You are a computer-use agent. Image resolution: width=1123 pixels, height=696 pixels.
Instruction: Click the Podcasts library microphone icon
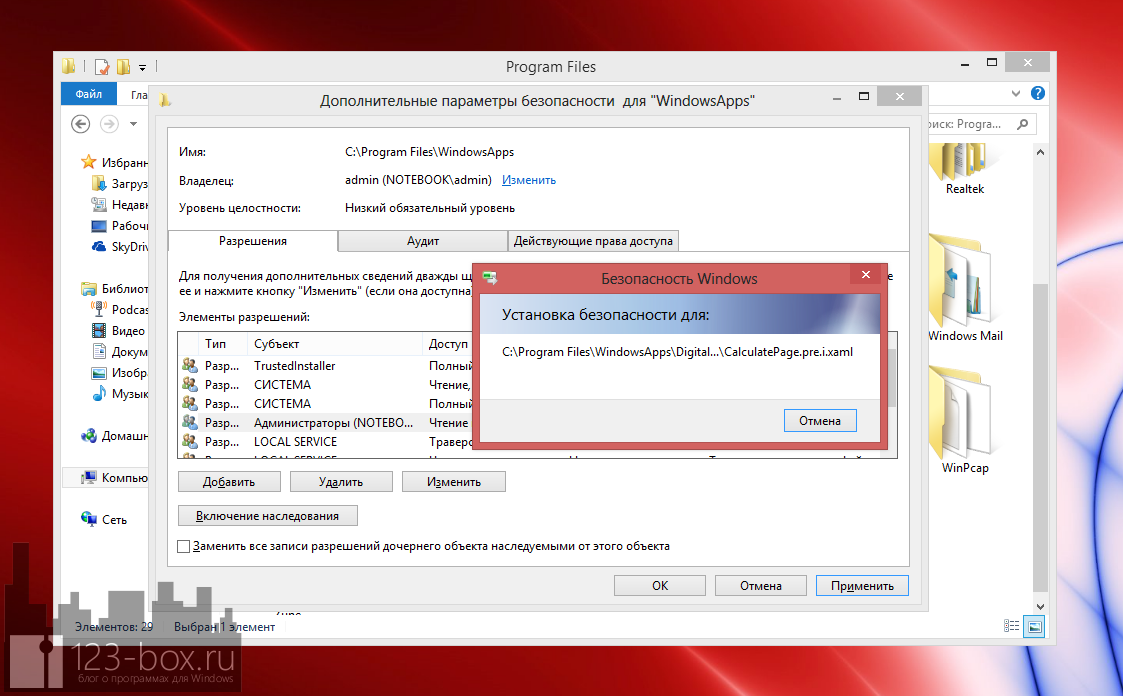click(99, 310)
